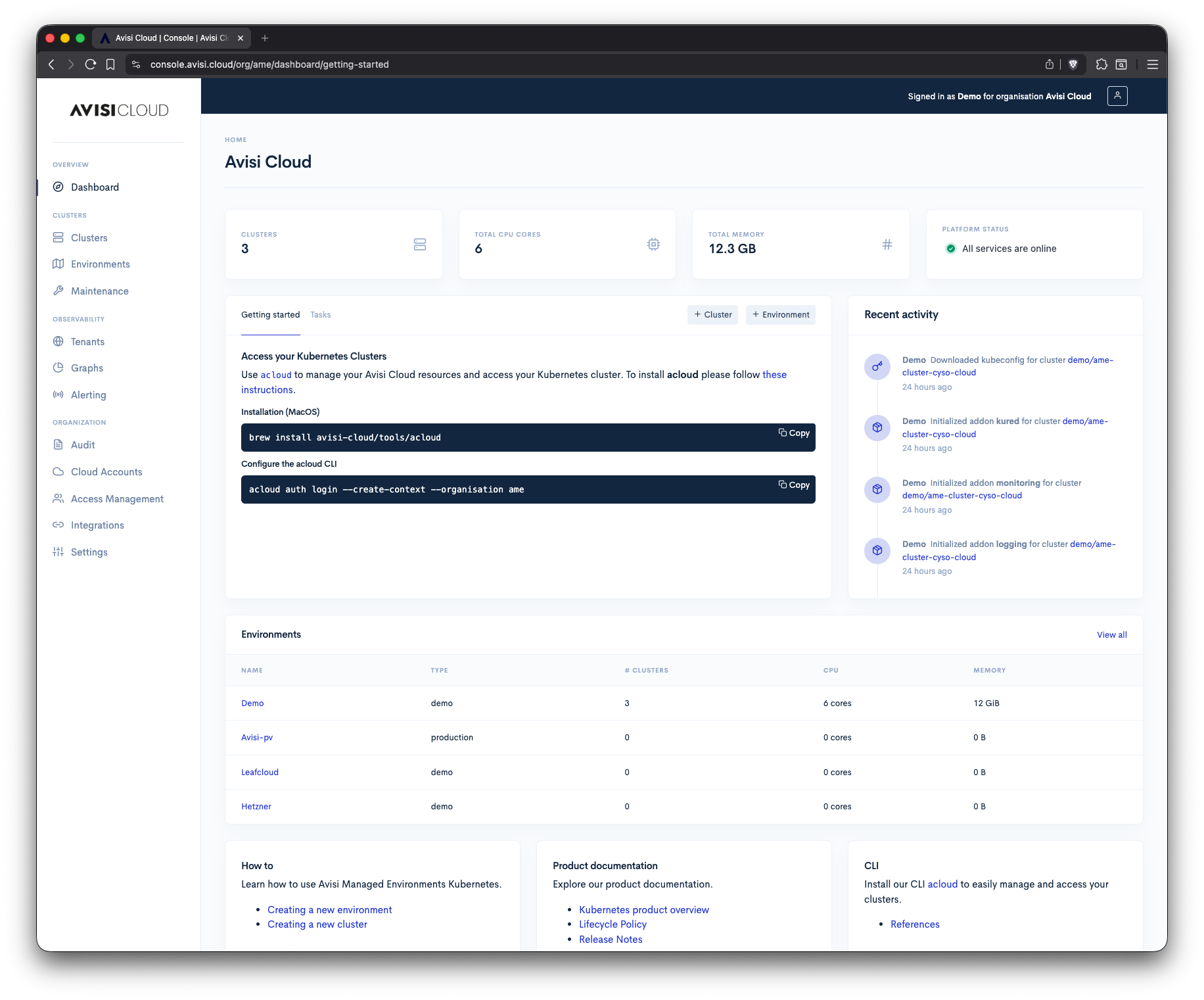Image resolution: width=1204 pixels, height=1000 pixels.
Task: Open the Demo environment
Action: coord(252,703)
